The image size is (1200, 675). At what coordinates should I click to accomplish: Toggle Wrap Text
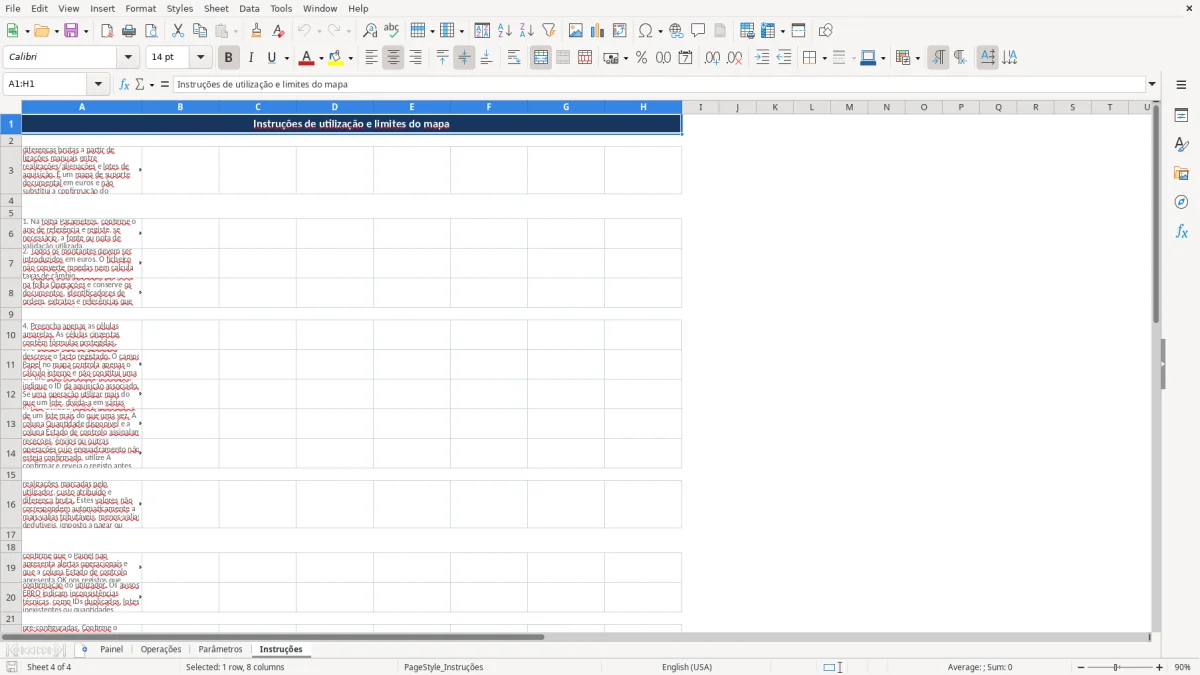pos(514,58)
